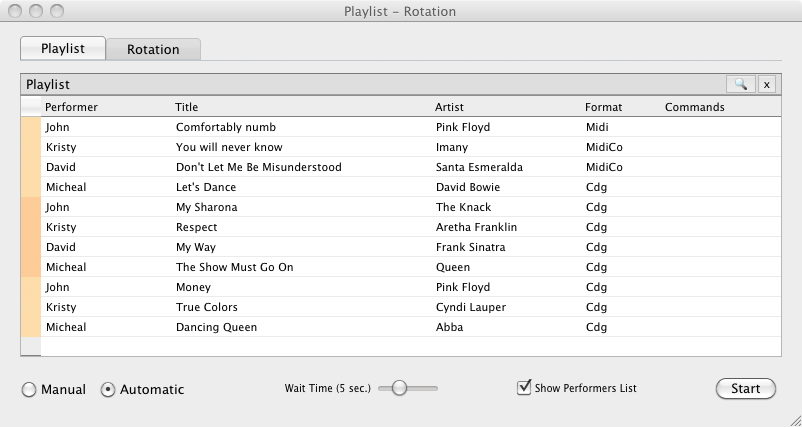This screenshot has height=427, width=802.
Task: Select the Respect song entry
Action: pos(196,227)
